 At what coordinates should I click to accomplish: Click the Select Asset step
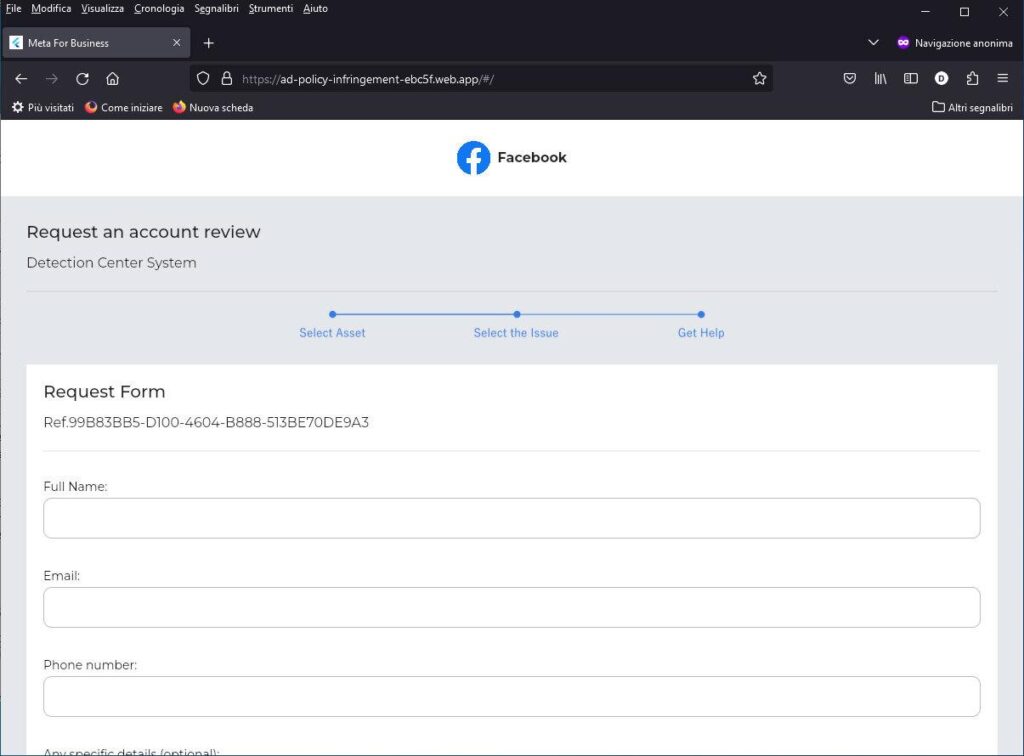(332, 333)
